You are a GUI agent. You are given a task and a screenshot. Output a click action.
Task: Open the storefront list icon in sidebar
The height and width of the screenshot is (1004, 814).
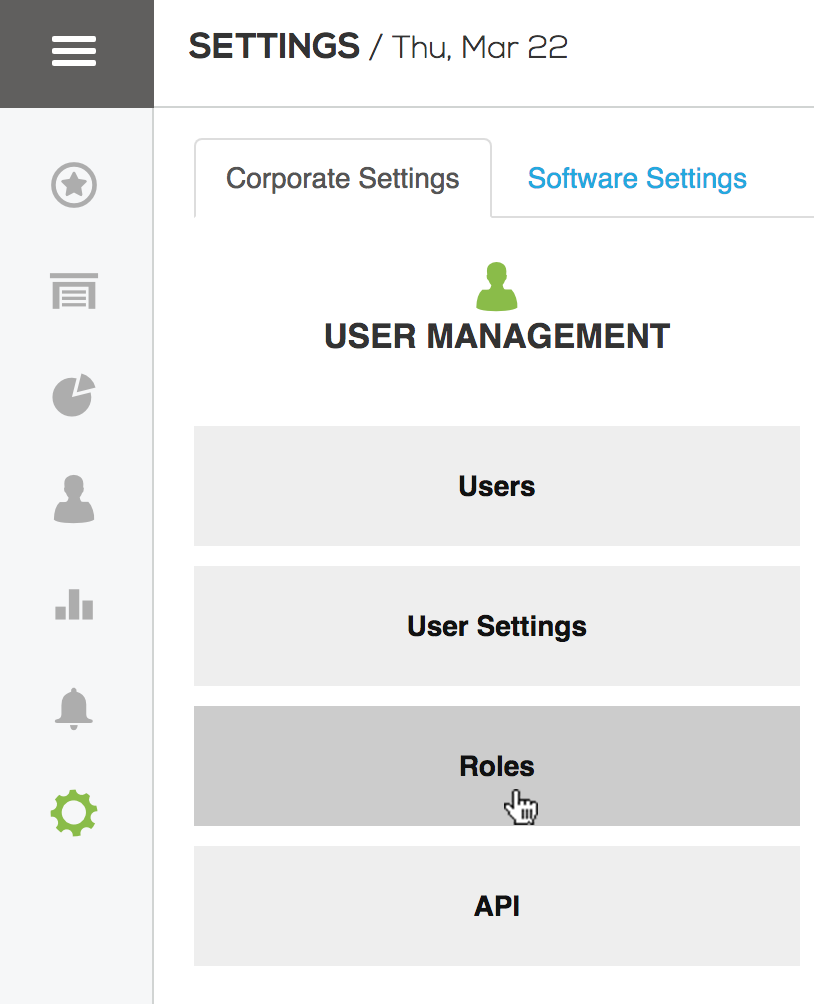[74, 291]
